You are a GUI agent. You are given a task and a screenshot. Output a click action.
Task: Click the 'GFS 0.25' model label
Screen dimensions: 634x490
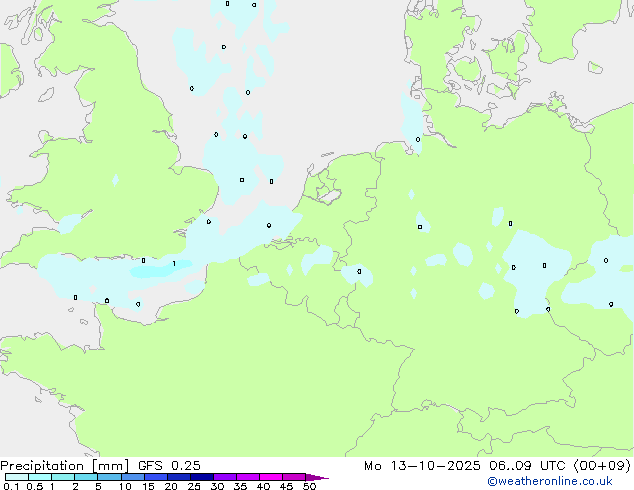pos(169,466)
